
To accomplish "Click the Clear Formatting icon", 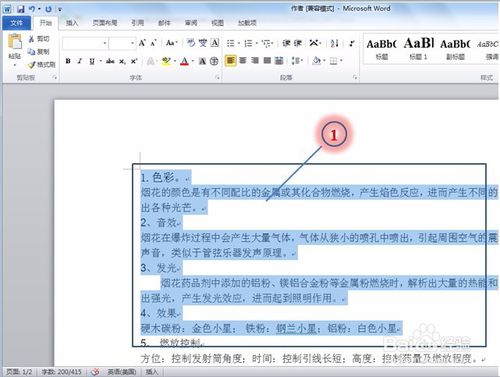I will pyautogui.click(x=191, y=43).
